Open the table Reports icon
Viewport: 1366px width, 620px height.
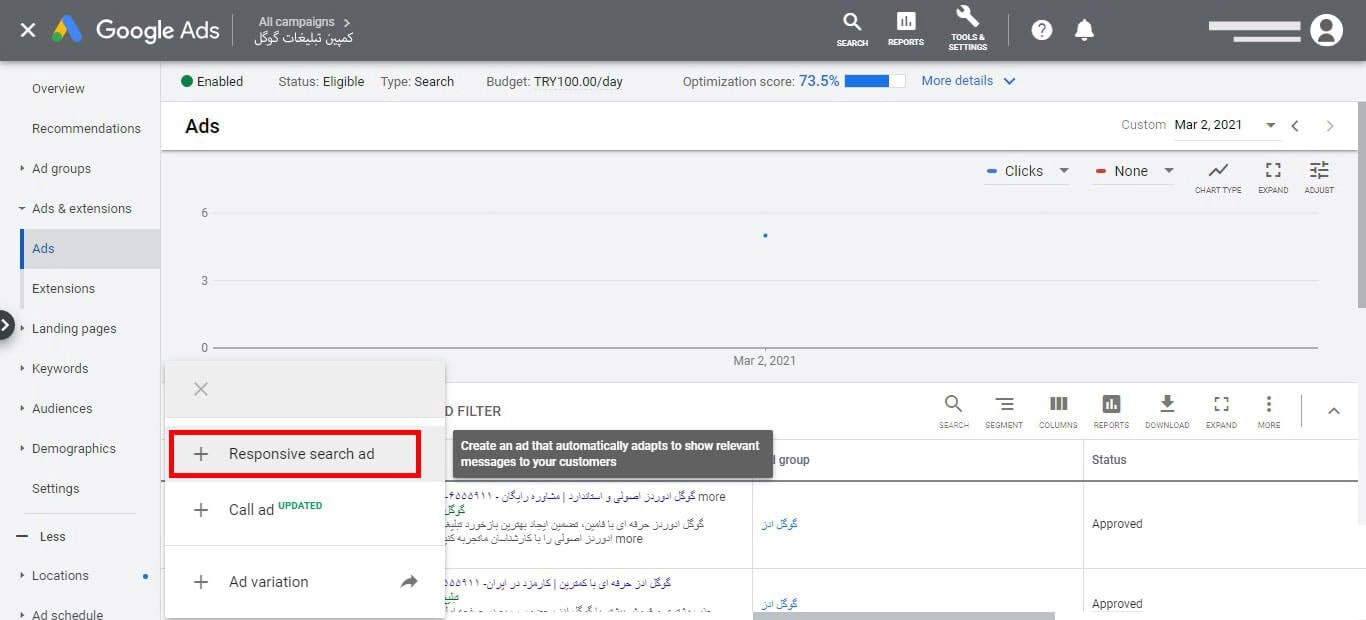pyautogui.click(x=1111, y=410)
